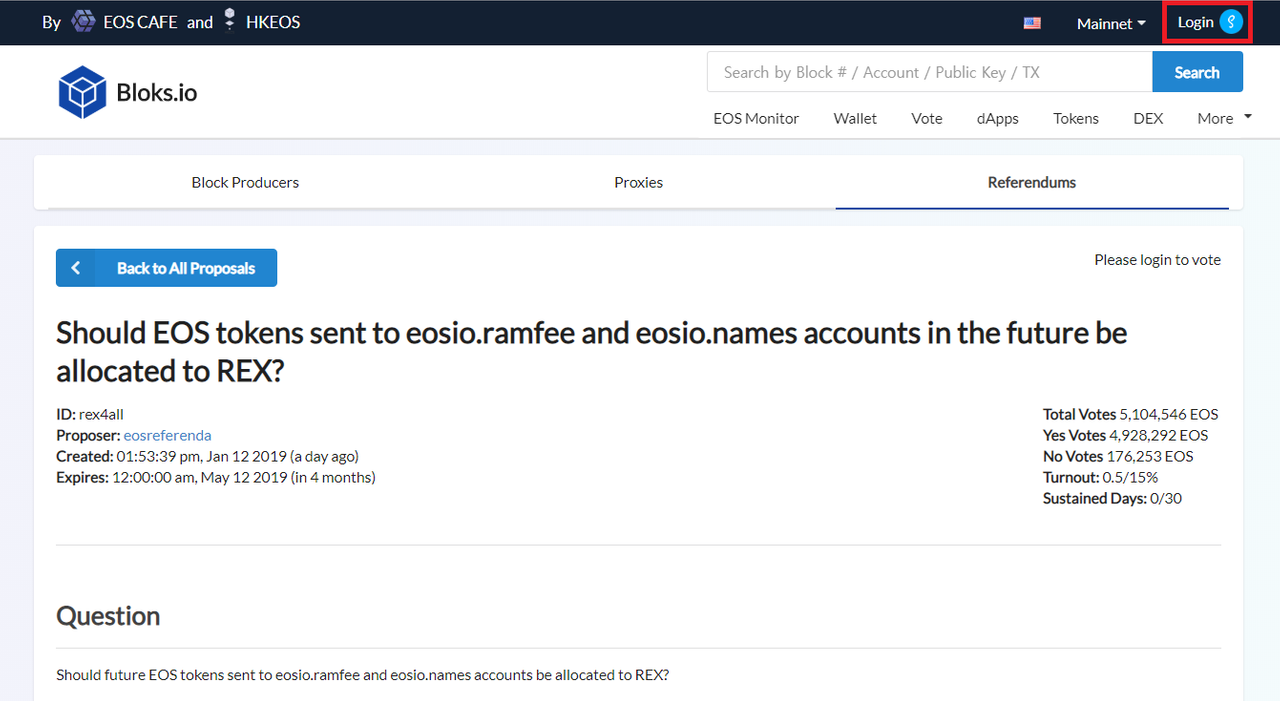Select the Referendums tab

1031,182
